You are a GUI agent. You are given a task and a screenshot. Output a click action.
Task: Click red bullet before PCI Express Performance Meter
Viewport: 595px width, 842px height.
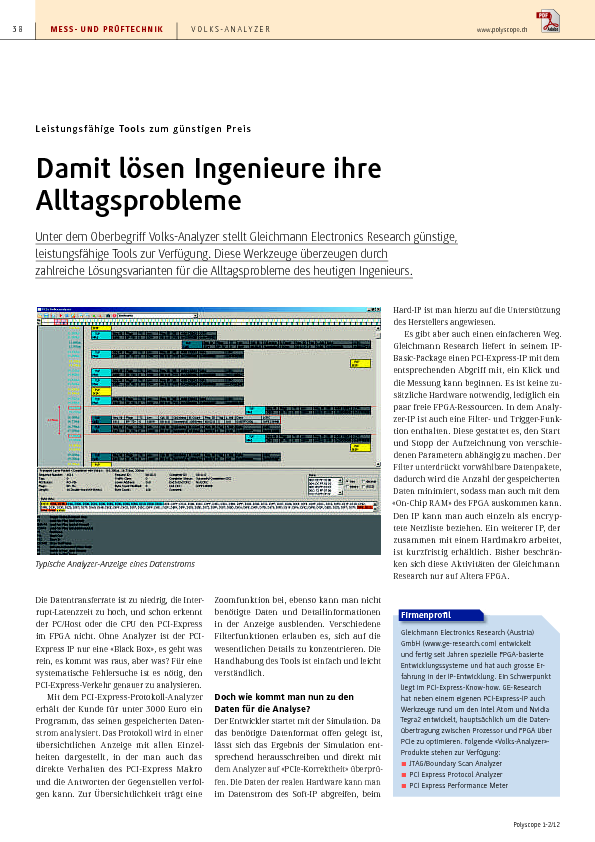404,786
